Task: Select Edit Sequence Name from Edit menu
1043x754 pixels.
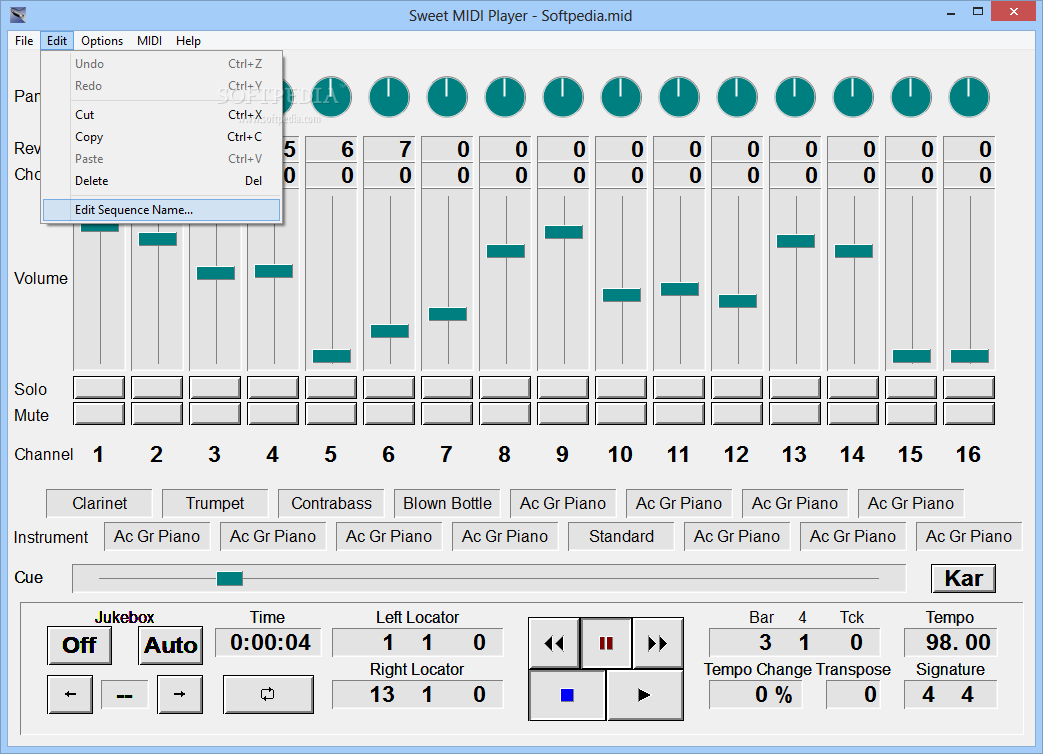Action: click(x=162, y=210)
